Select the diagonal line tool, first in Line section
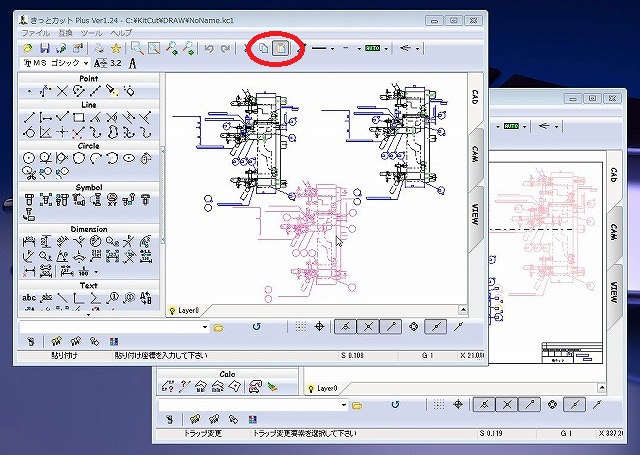 (x=29, y=118)
